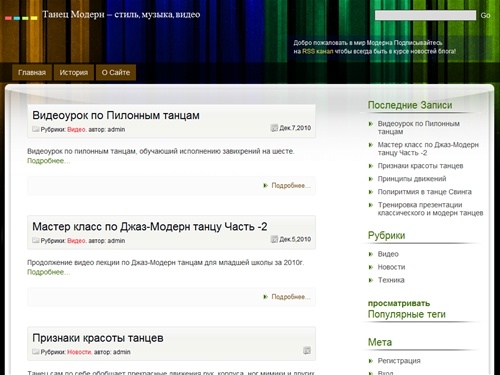
Task: Click the arrow bullet beside Регистрация
Action: click(x=370, y=361)
